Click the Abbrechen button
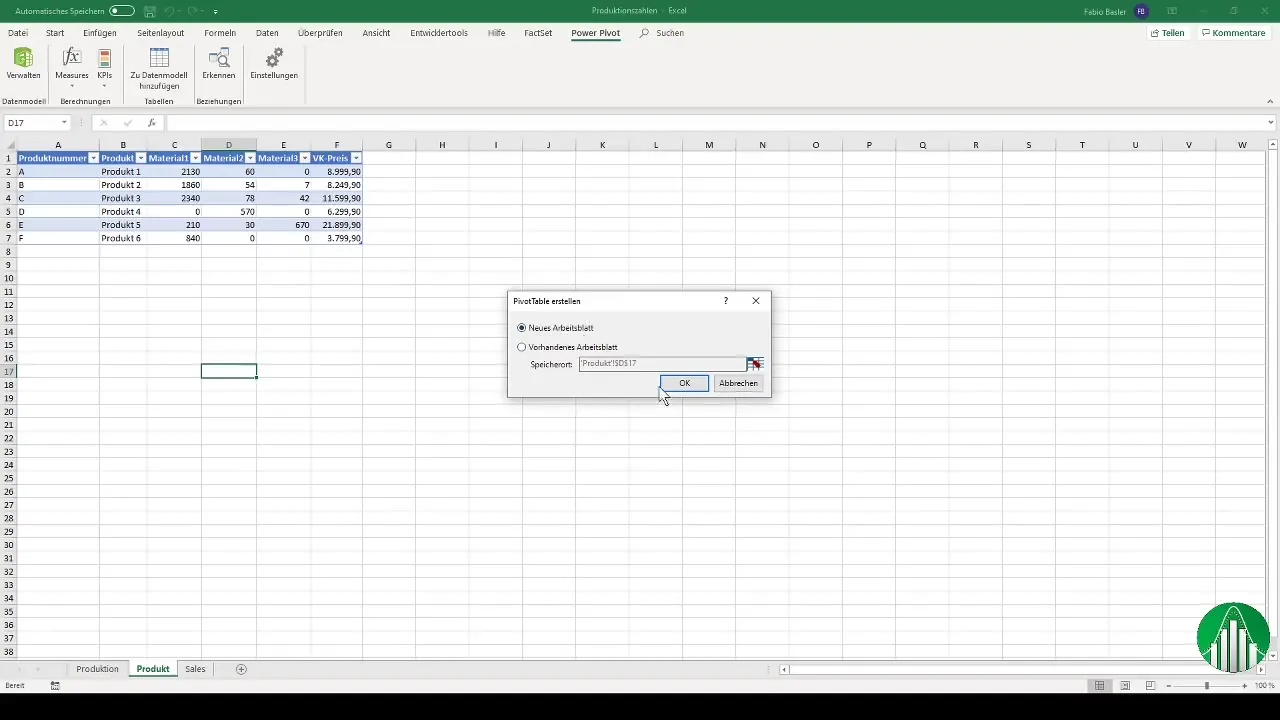 pos(739,383)
